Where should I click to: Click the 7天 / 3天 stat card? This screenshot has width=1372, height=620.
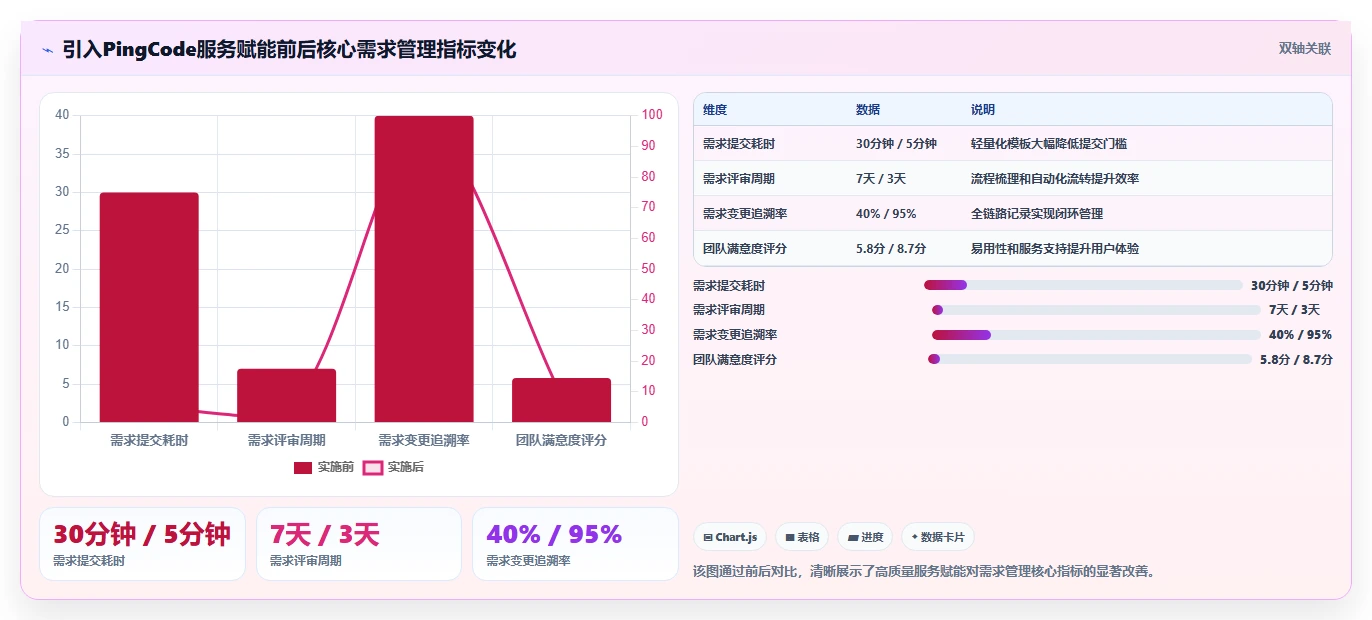coord(359,544)
